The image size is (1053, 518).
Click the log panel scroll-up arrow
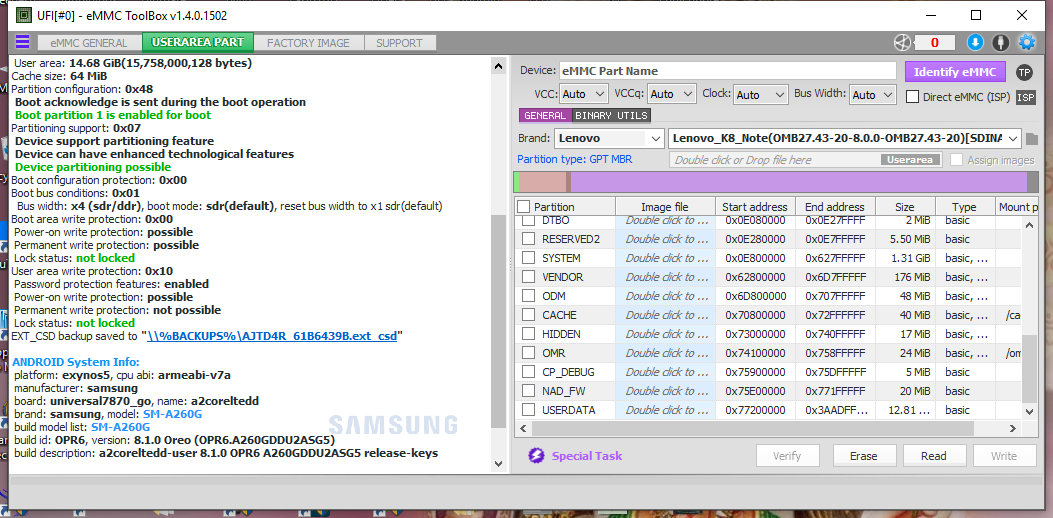(498, 67)
